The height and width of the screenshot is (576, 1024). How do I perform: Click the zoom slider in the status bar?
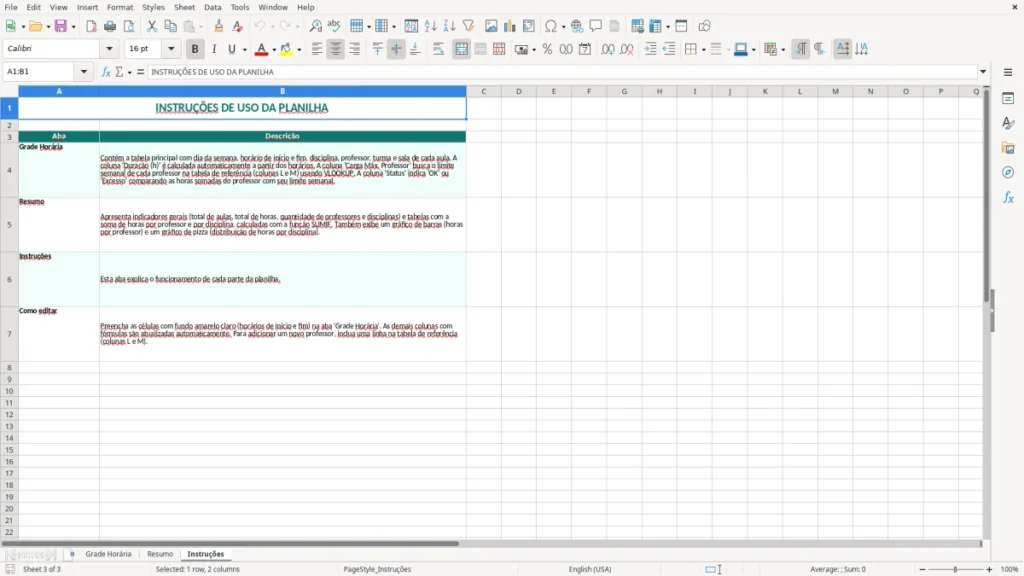(955, 569)
